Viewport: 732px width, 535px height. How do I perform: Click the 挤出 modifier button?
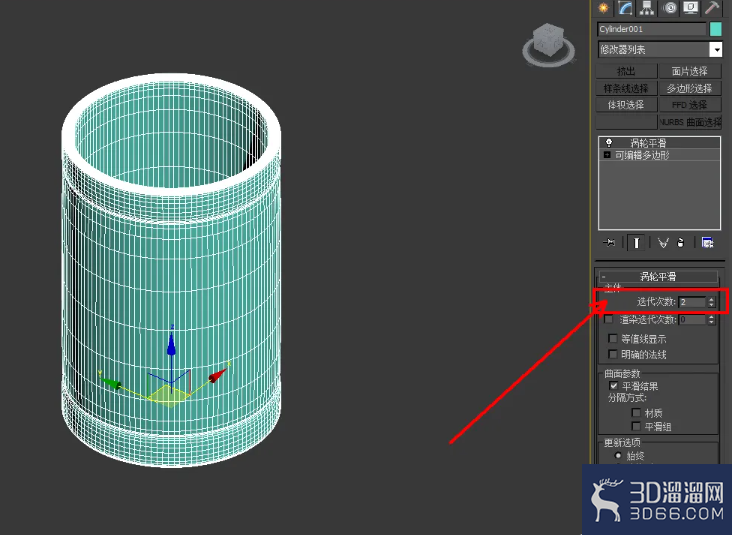pyautogui.click(x=626, y=71)
